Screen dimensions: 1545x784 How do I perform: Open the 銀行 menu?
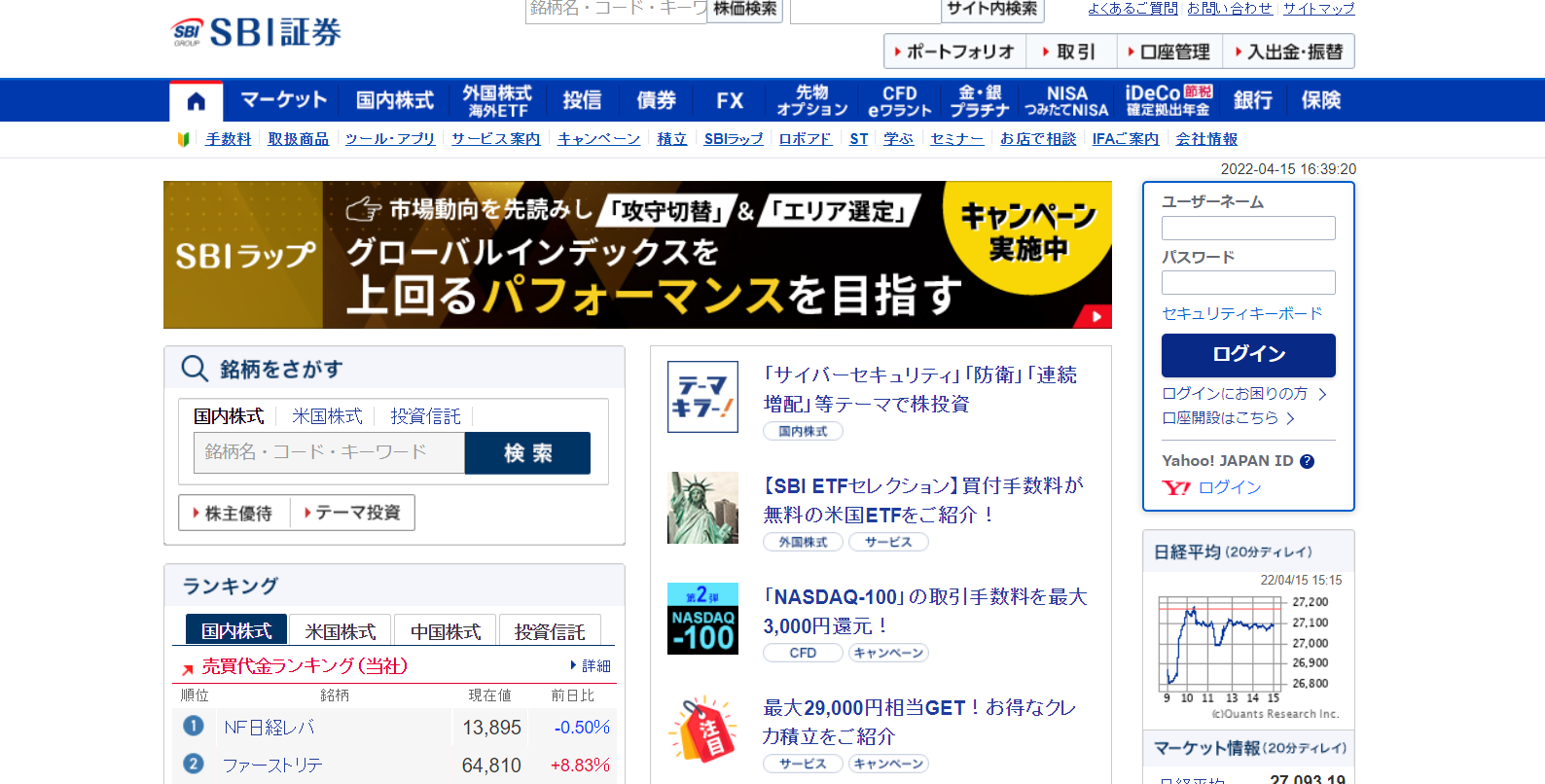1252,100
